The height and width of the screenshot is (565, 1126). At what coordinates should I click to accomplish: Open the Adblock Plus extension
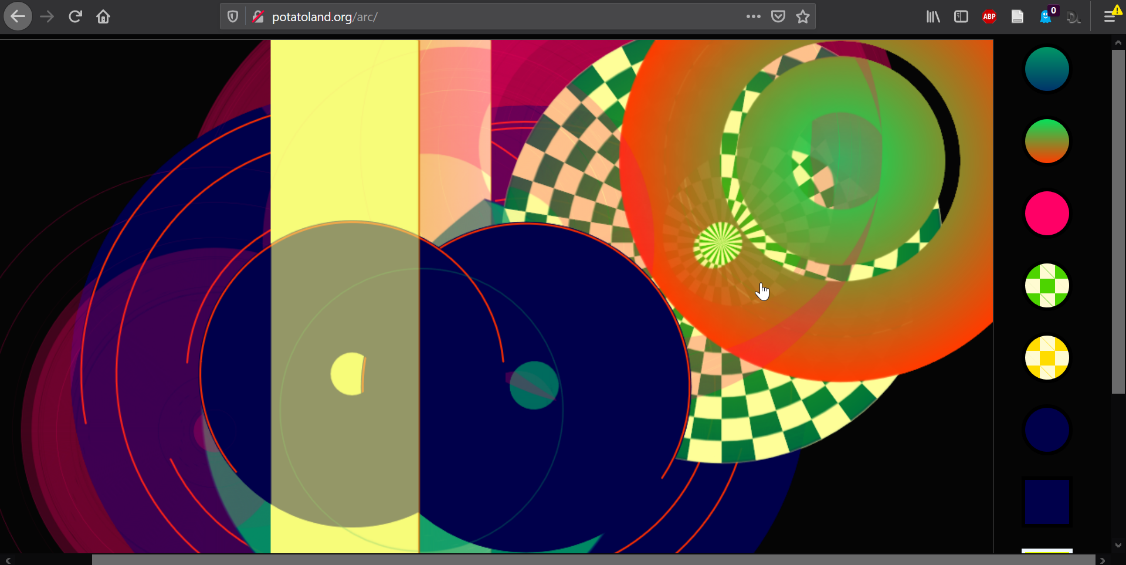click(x=989, y=16)
